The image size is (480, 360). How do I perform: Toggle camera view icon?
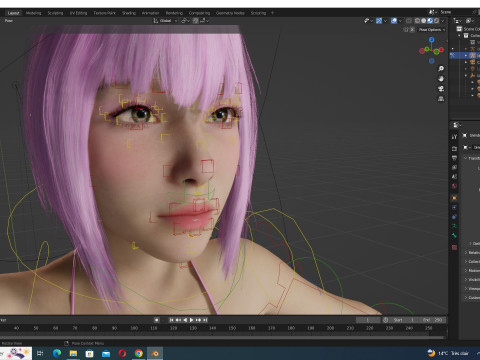pos(441,89)
